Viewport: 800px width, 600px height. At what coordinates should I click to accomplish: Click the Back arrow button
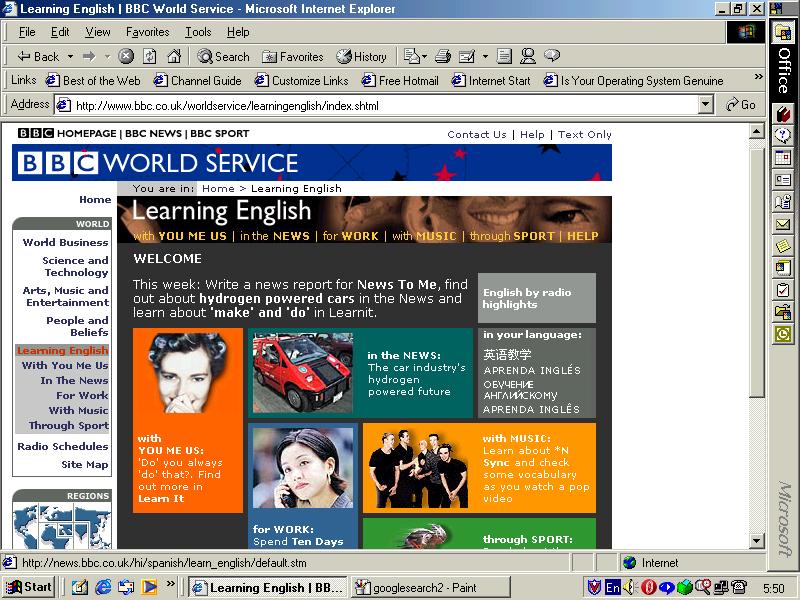point(38,57)
